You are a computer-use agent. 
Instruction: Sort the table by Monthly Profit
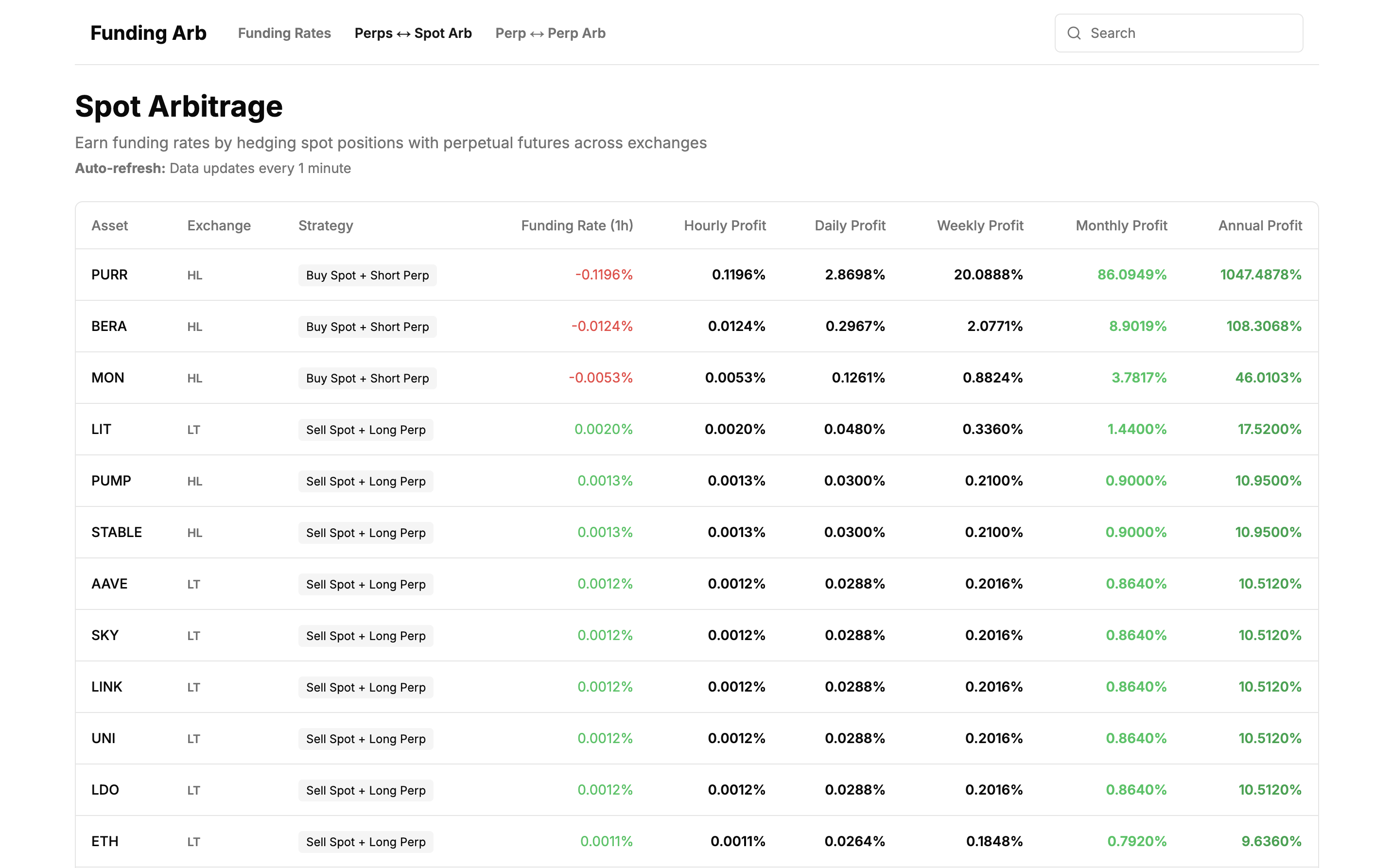(x=1121, y=225)
